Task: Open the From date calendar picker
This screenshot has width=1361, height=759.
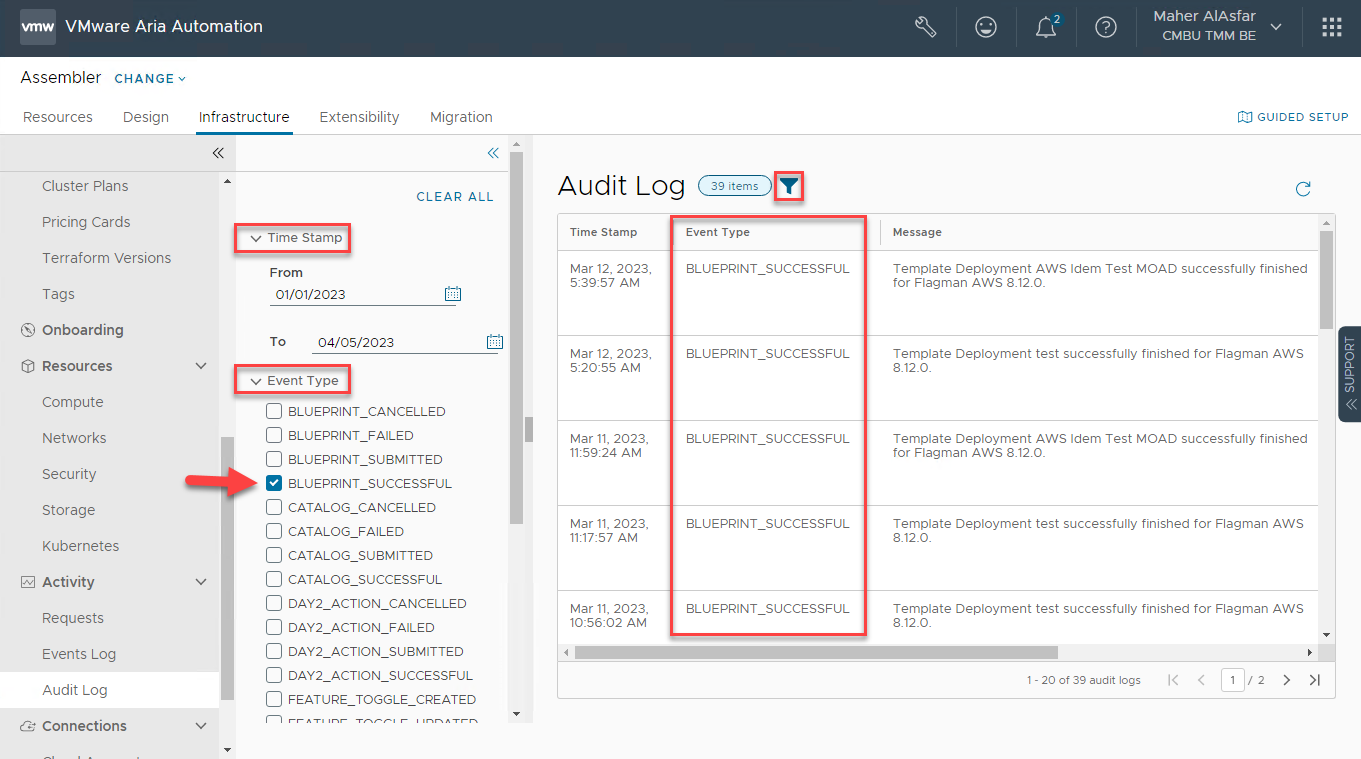Action: tap(453, 294)
